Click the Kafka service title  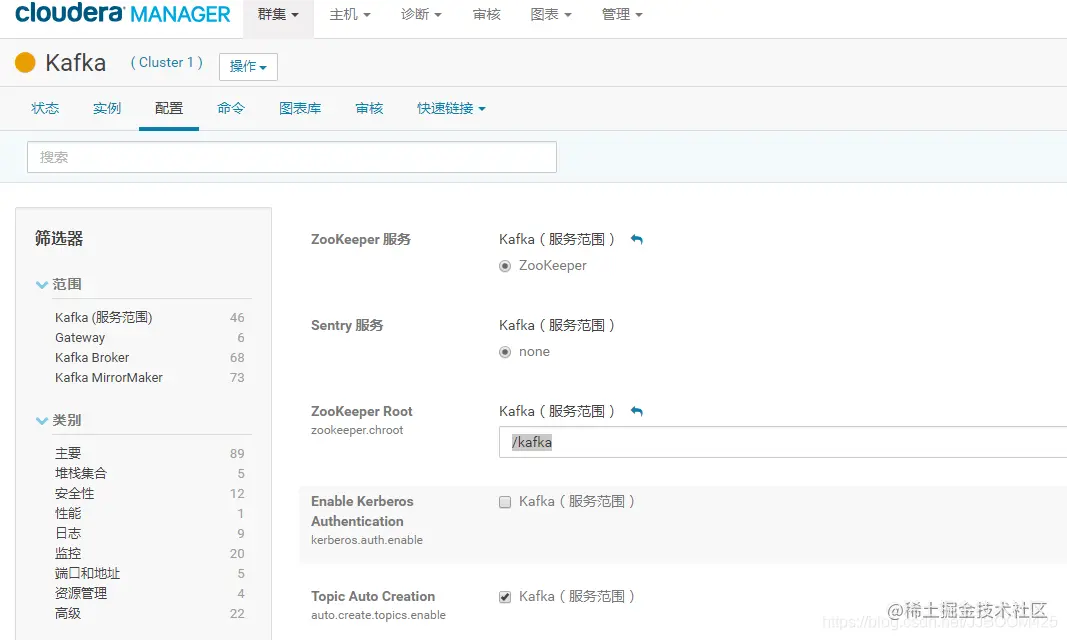[x=76, y=63]
